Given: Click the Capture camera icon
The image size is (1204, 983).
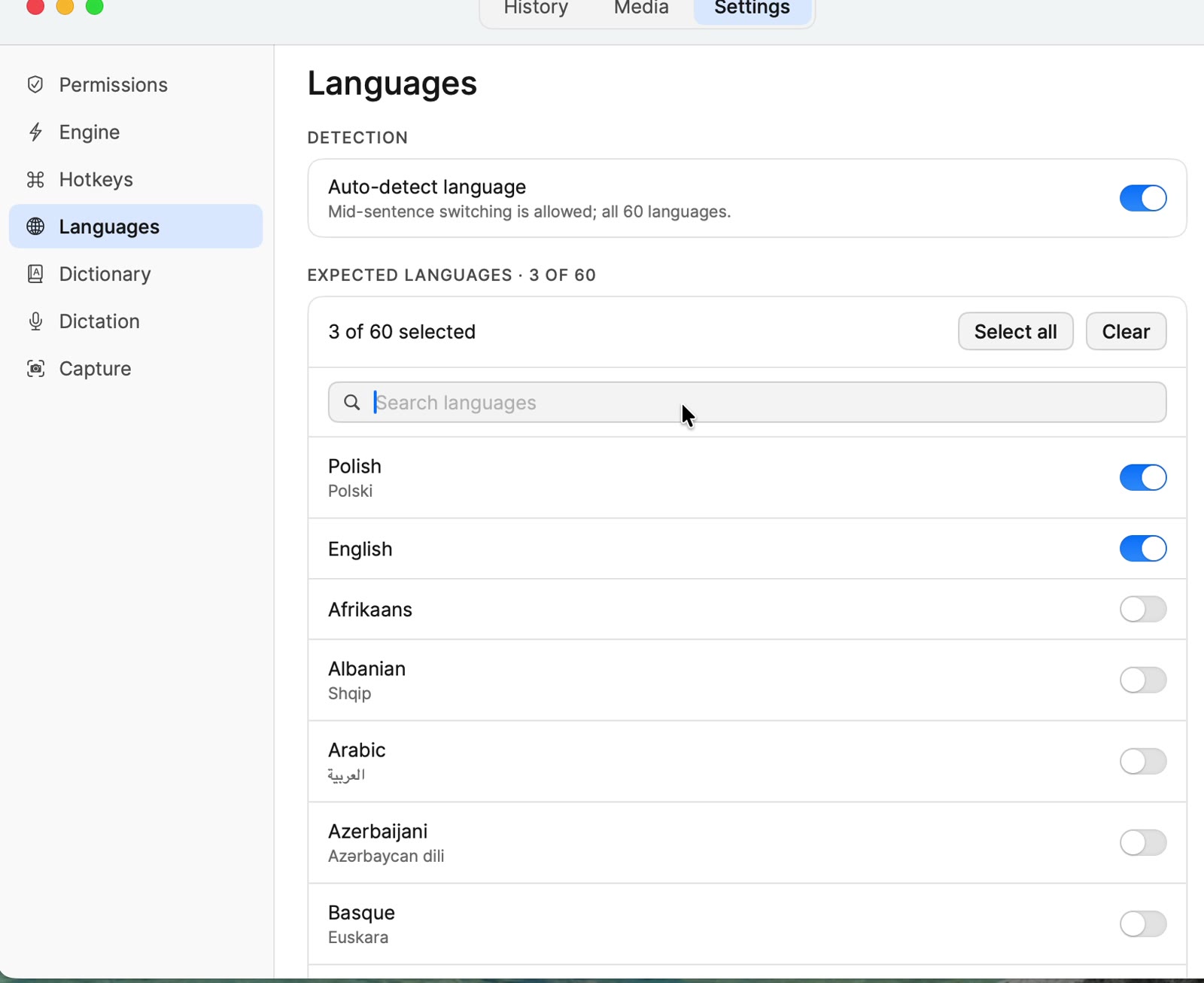Looking at the screenshot, I should [x=35, y=369].
